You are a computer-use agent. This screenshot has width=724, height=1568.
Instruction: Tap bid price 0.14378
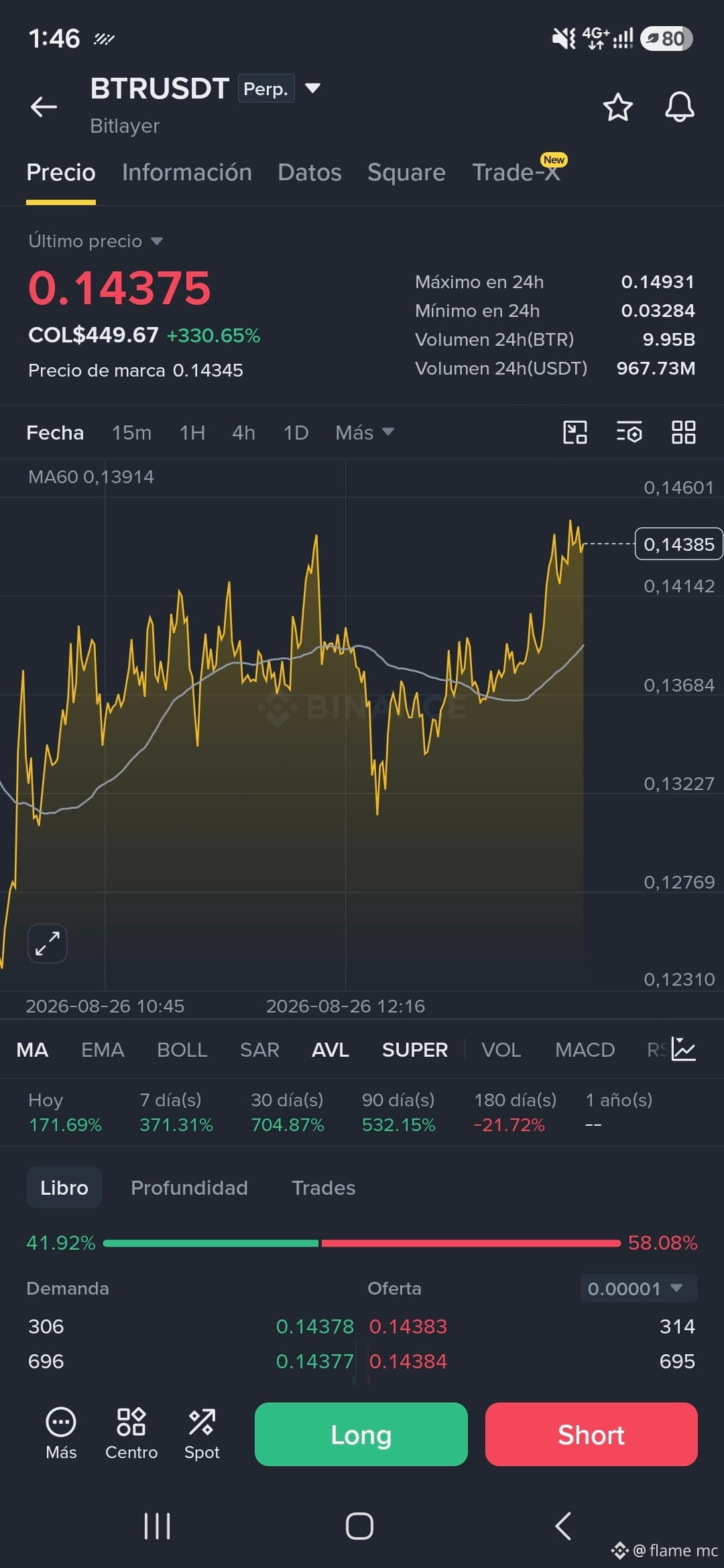[x=314, y=1326]
